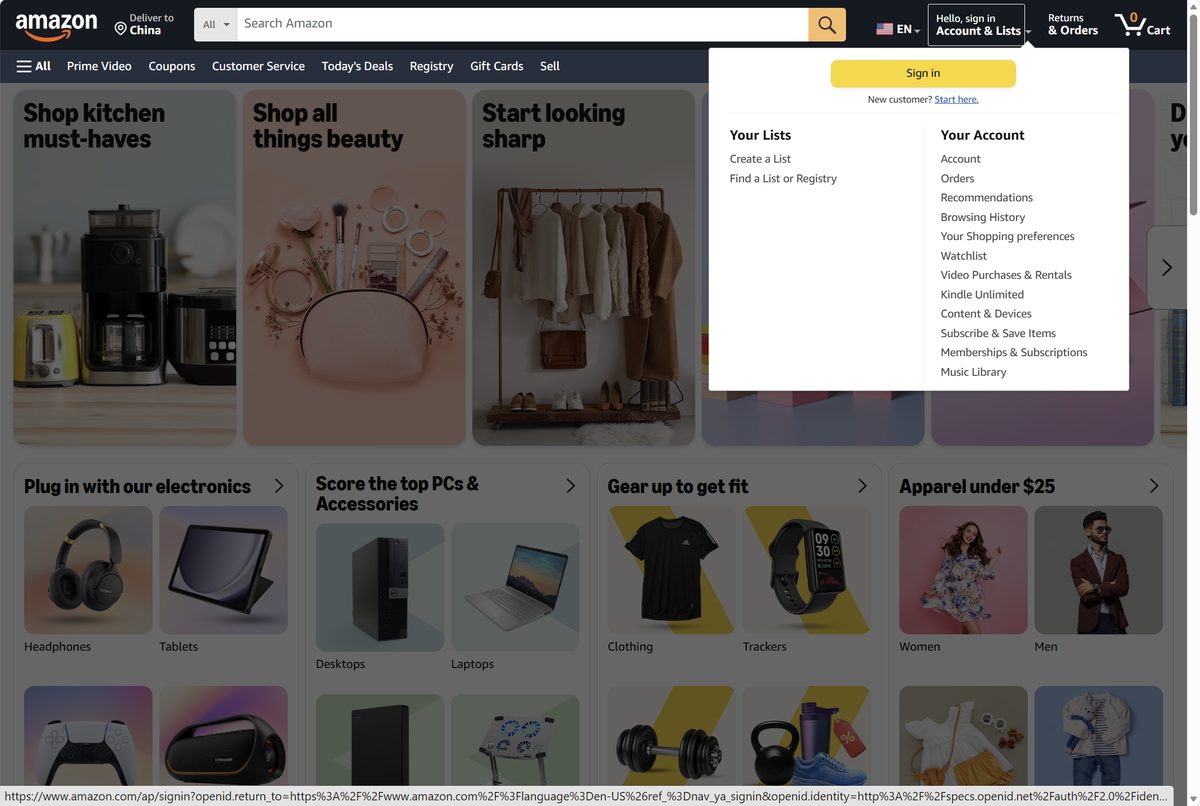Go to Prime Video

[x=99, y=66]
